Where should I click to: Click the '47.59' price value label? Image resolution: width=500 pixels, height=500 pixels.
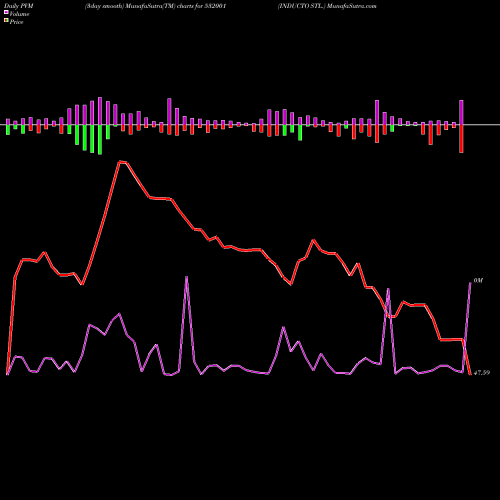482,373
